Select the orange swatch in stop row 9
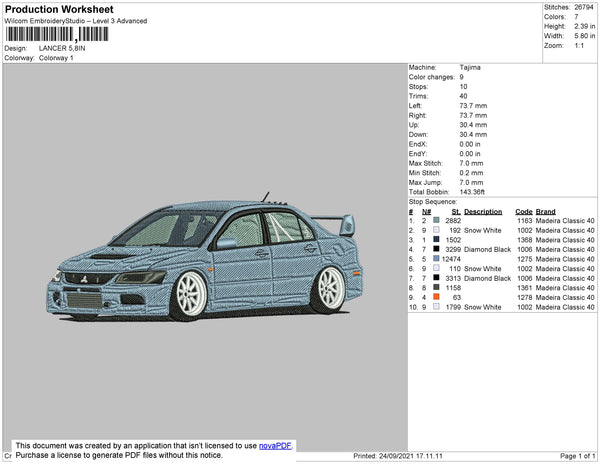 point(436,297)
